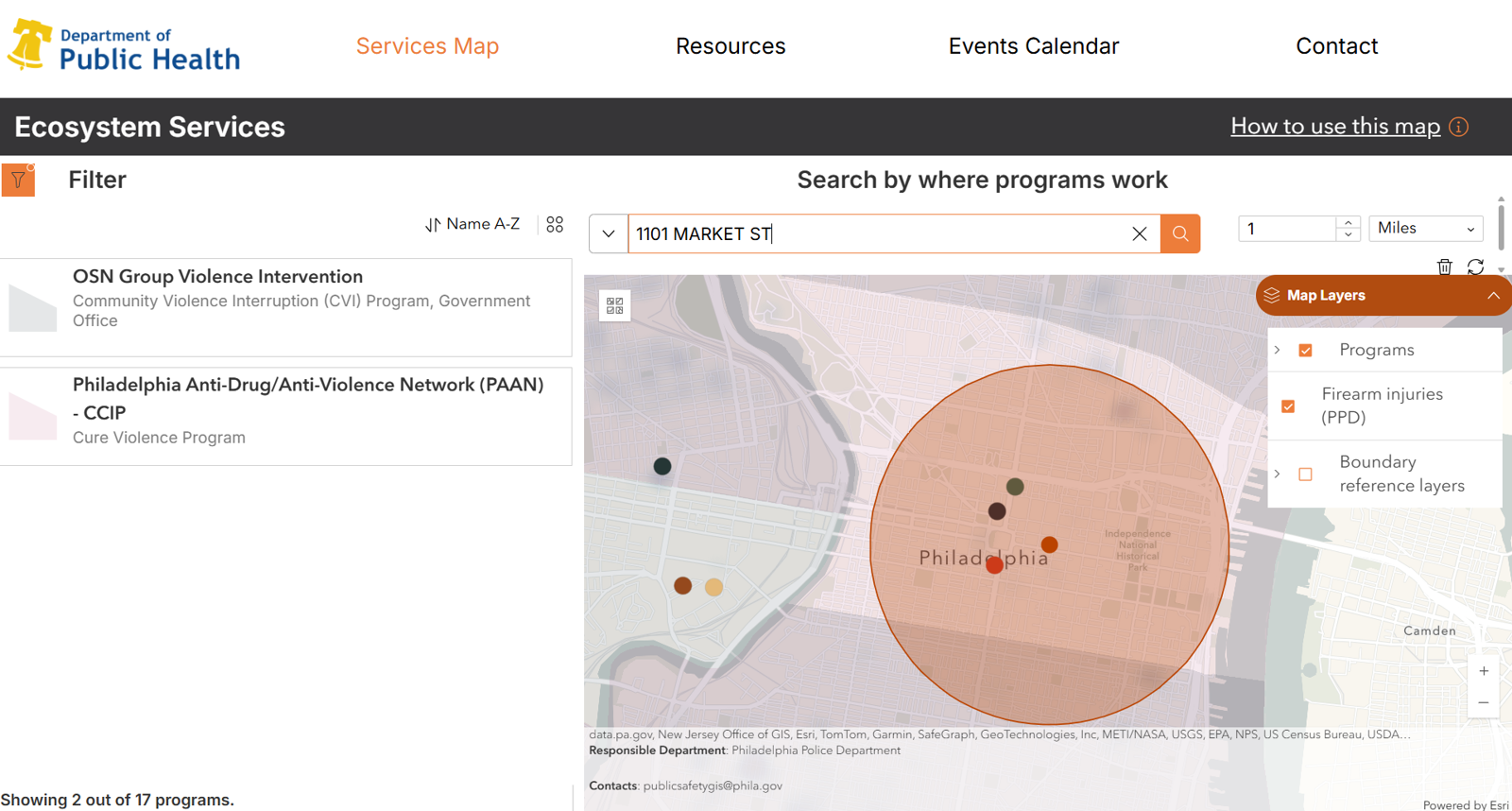Viewport: 1512px width, 811px height.
Task: Open the basemap grid widget on map
Action: coord(615,305)
